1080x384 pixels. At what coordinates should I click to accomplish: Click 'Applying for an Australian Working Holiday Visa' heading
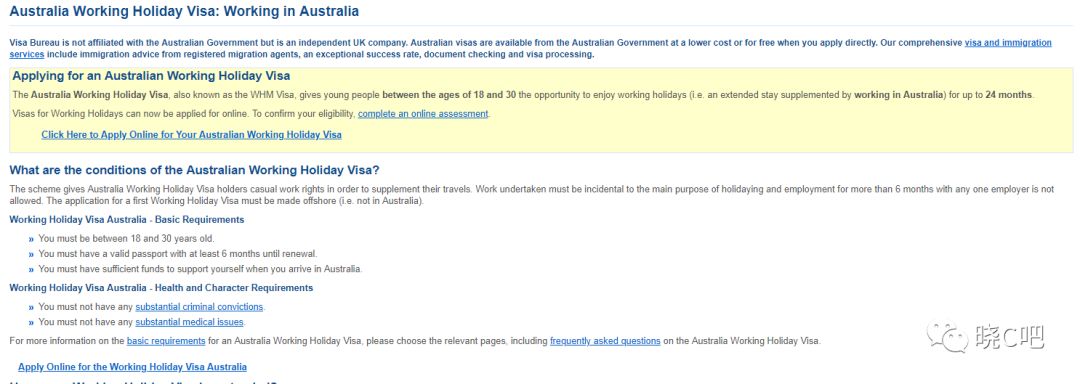151,76
